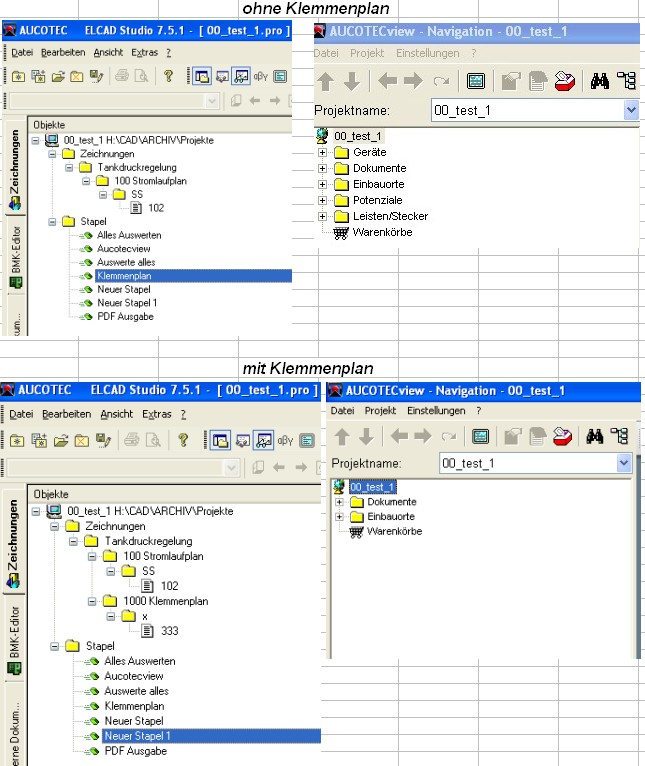Collapse the Stapel node in the mit Klemmenplan ELCAD tree
The height and width of the screenshot is (766, 645).
click(x=55, y=646)
